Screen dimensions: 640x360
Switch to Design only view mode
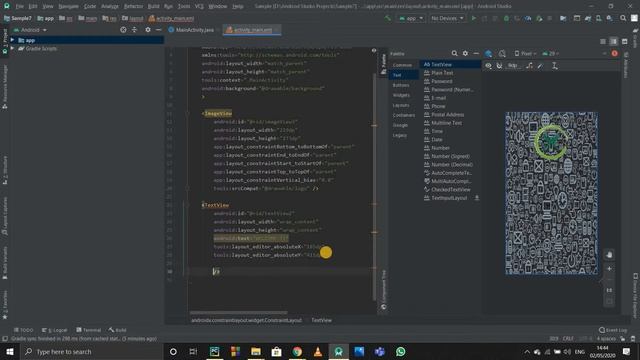624,41
